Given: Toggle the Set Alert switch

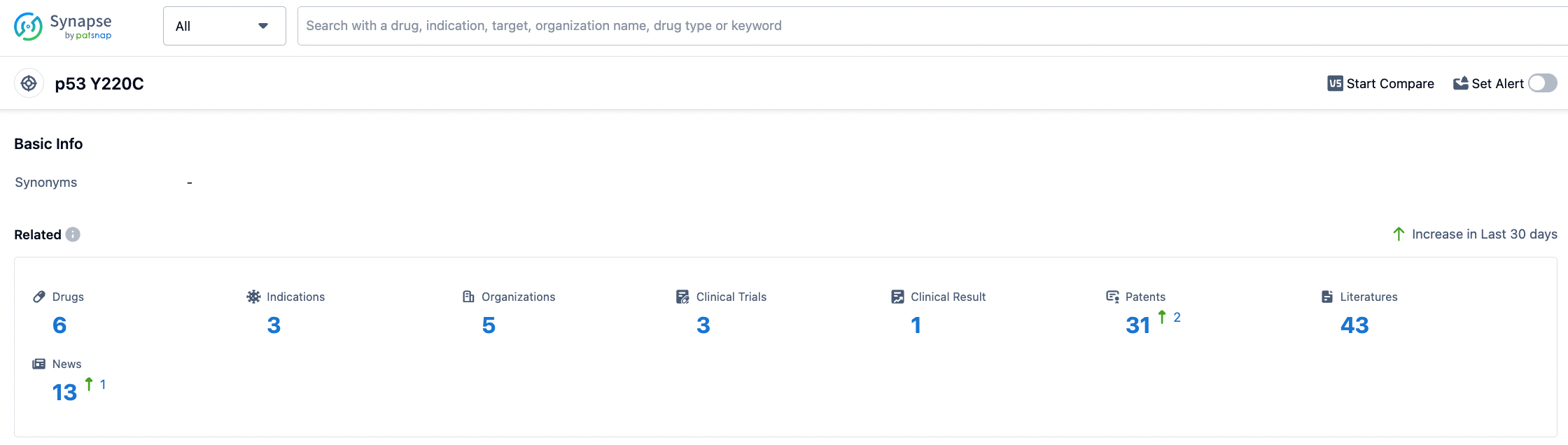Looking at the screenshot, I should pyautogui.click(x=1542, y=84).
